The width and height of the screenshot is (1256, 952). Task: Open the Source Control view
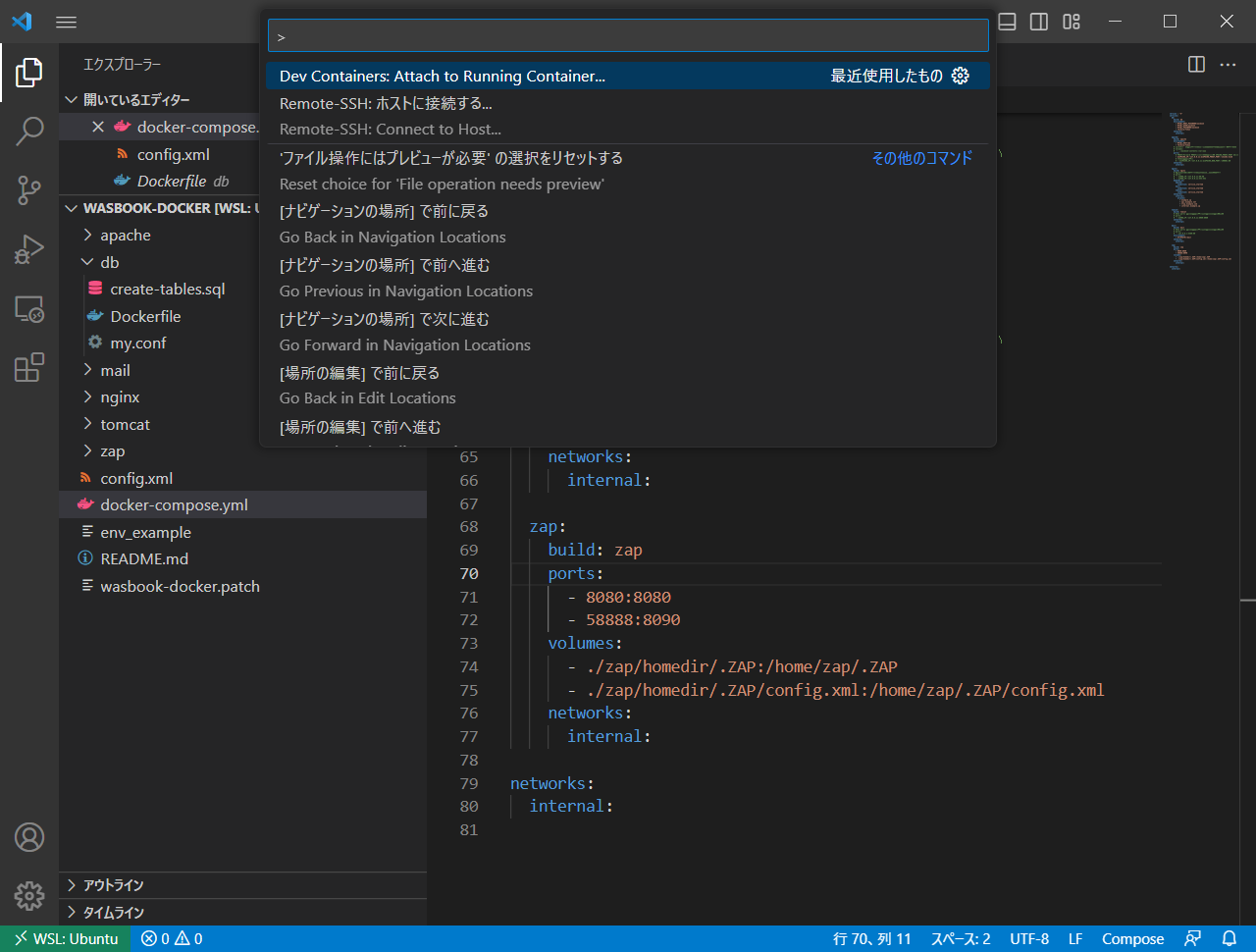click(29, 190)
